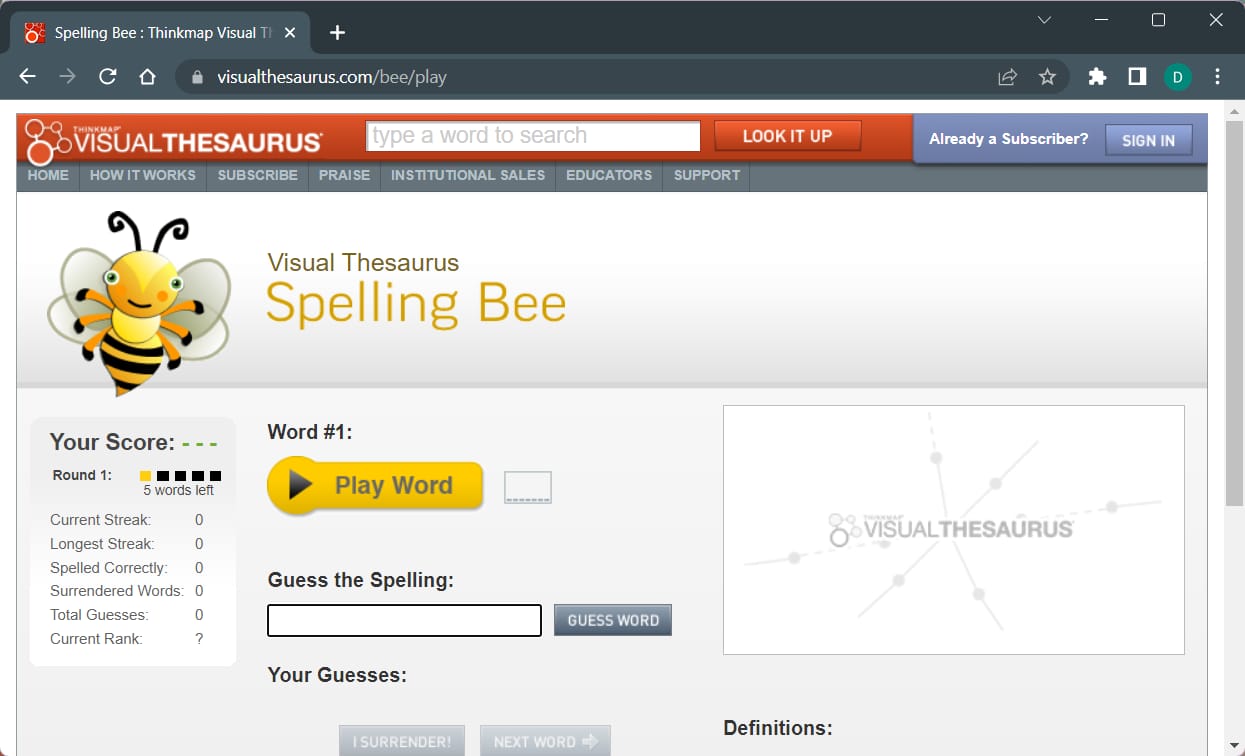This screenshot has width=1245, height=756.
Task: Bookmark this page with the star icon
Action: click(1047, 77)
